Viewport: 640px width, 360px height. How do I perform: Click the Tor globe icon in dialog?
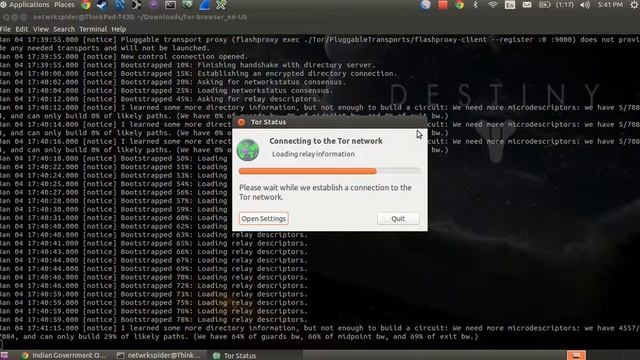tap(248, 150)
